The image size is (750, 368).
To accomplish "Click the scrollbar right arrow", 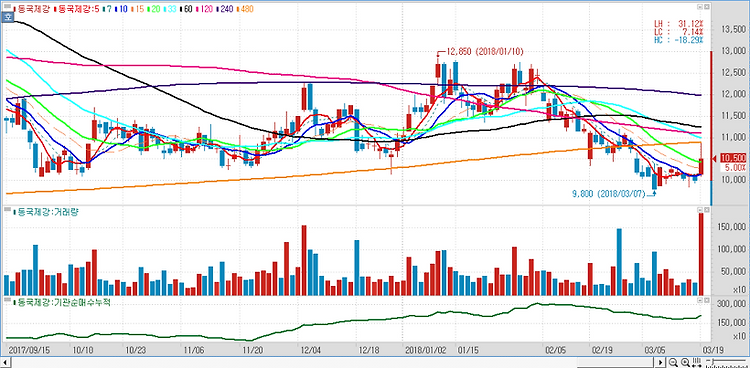I will click(x=660, y=362).
